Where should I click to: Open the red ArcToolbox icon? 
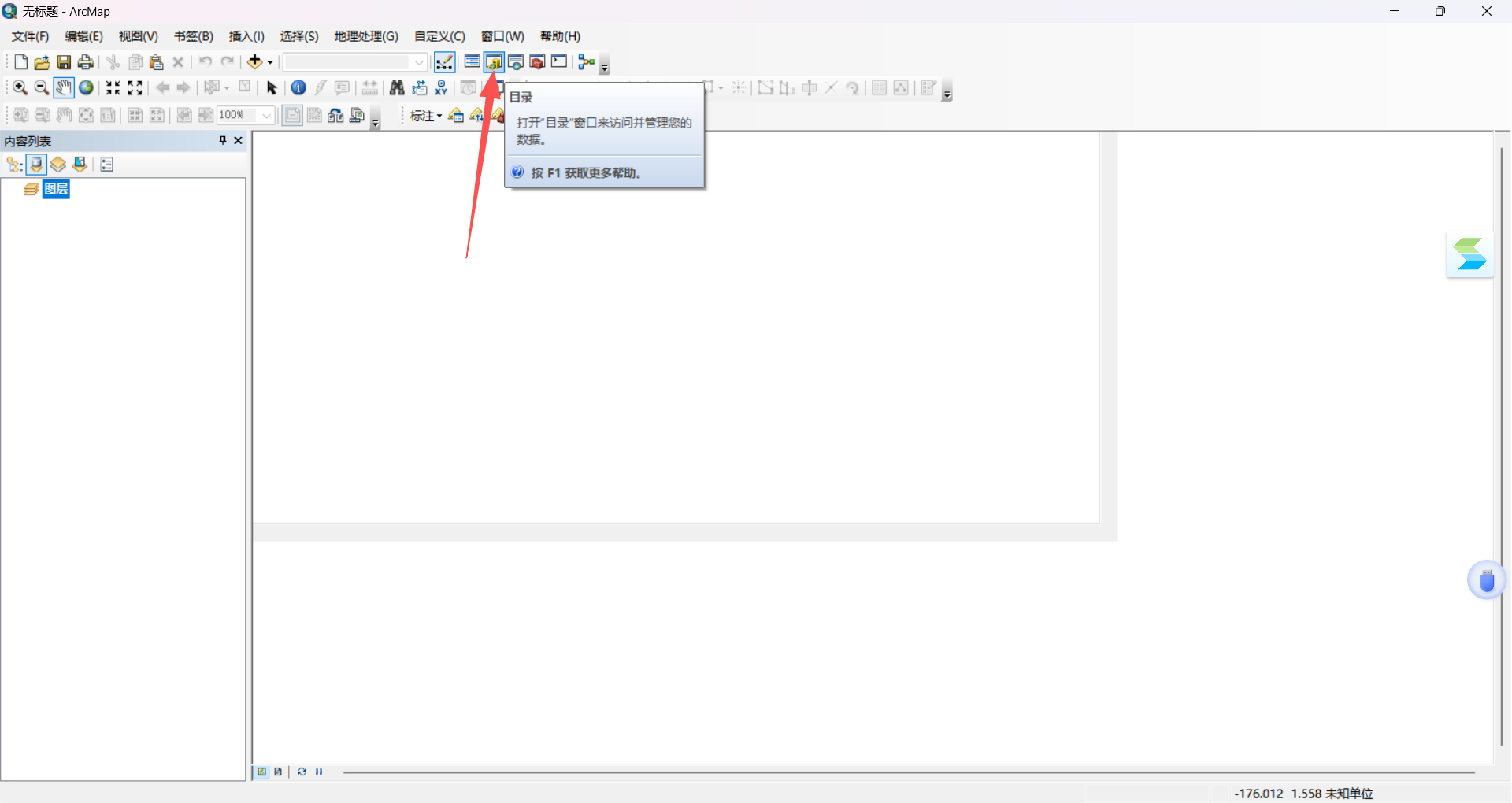tap(538, 62)
